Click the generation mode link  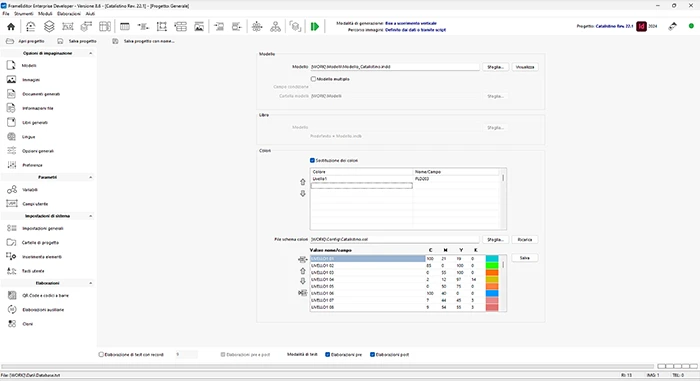(x=411, y=23)
